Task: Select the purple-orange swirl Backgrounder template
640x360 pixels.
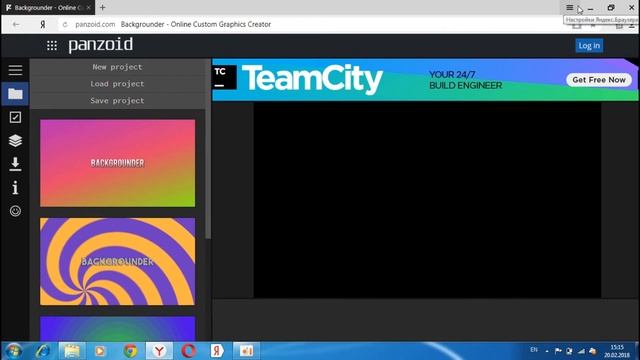Action: 118,262
